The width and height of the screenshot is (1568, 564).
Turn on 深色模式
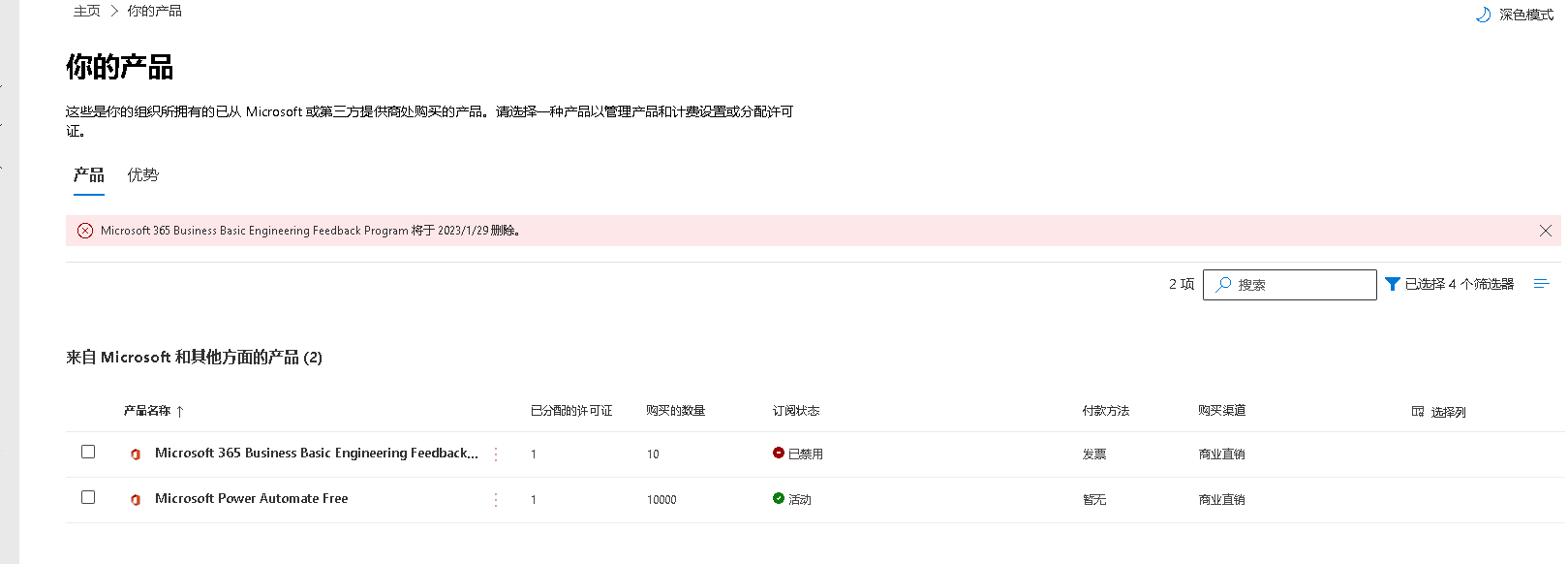point(1515,15)
